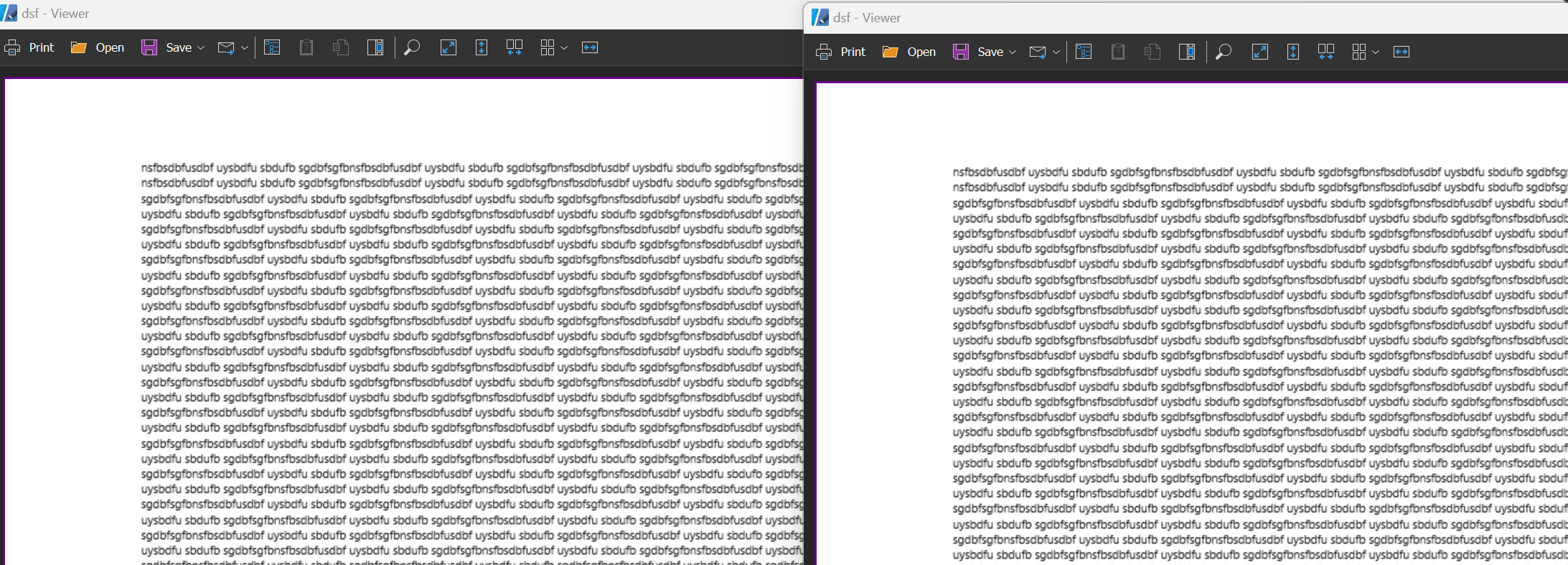
Task: Click Print in the left Viewer window
Action: [x=29, y=47]
